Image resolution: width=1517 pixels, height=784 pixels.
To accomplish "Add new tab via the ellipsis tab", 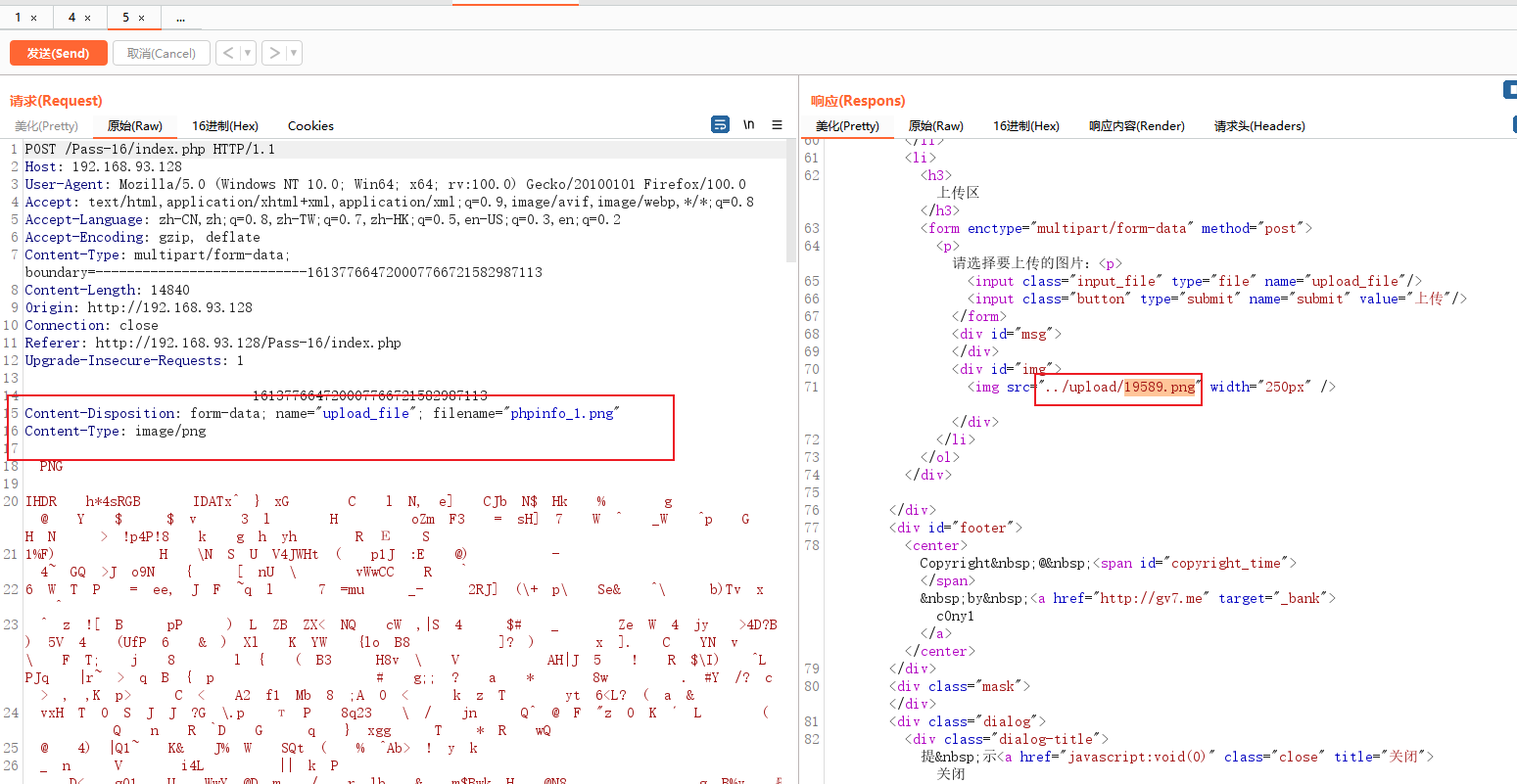I will click(180, 18).
